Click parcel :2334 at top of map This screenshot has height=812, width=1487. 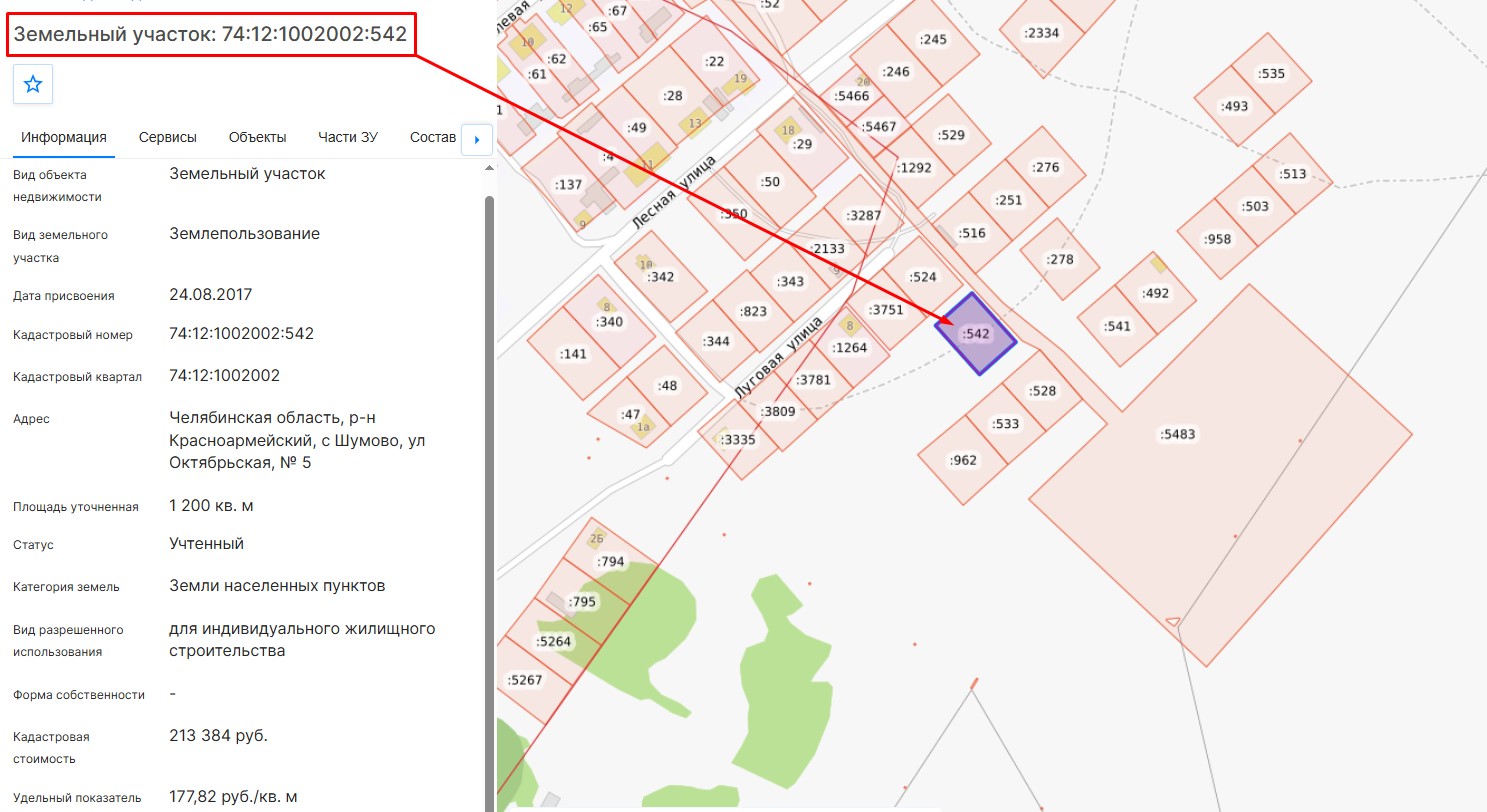1041,32
